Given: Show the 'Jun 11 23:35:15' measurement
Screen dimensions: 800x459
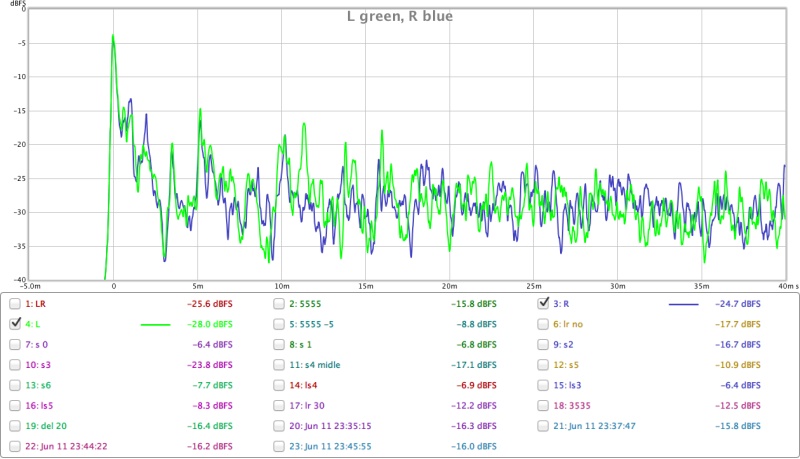Looking at the screenshot, I should pos(279,426).
